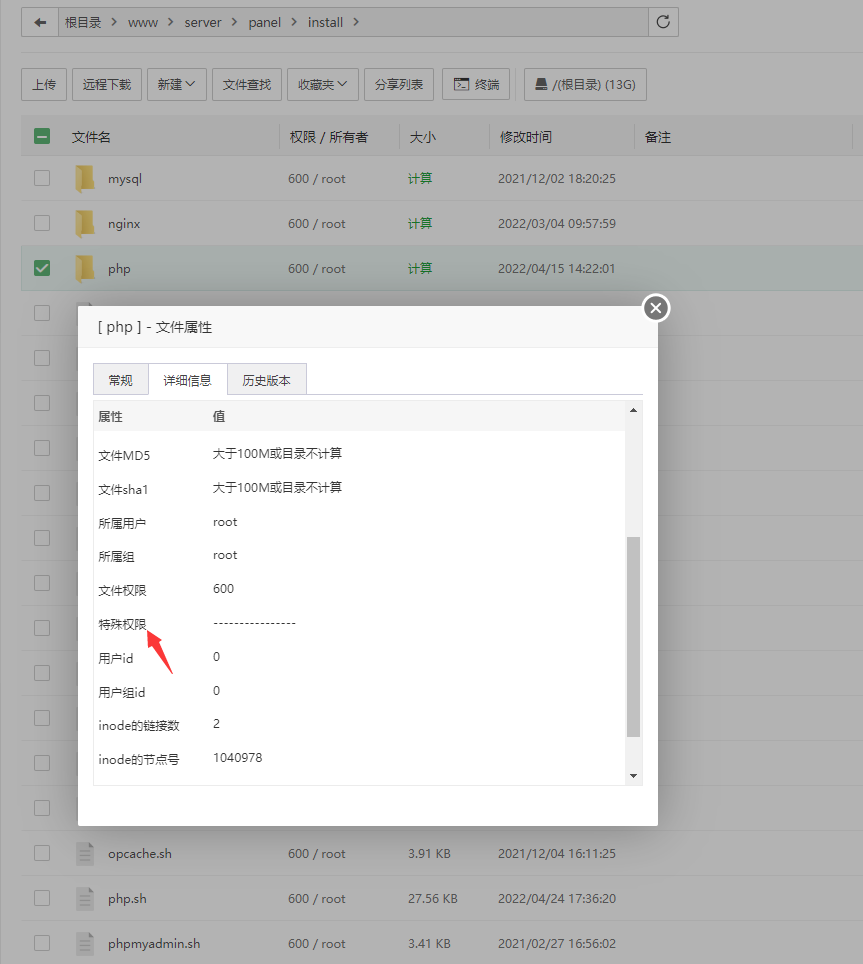Image resolution: width=863 pixels, height=964 pixels.
Task: Click the mysql folder name
Action: pos(125,179)
